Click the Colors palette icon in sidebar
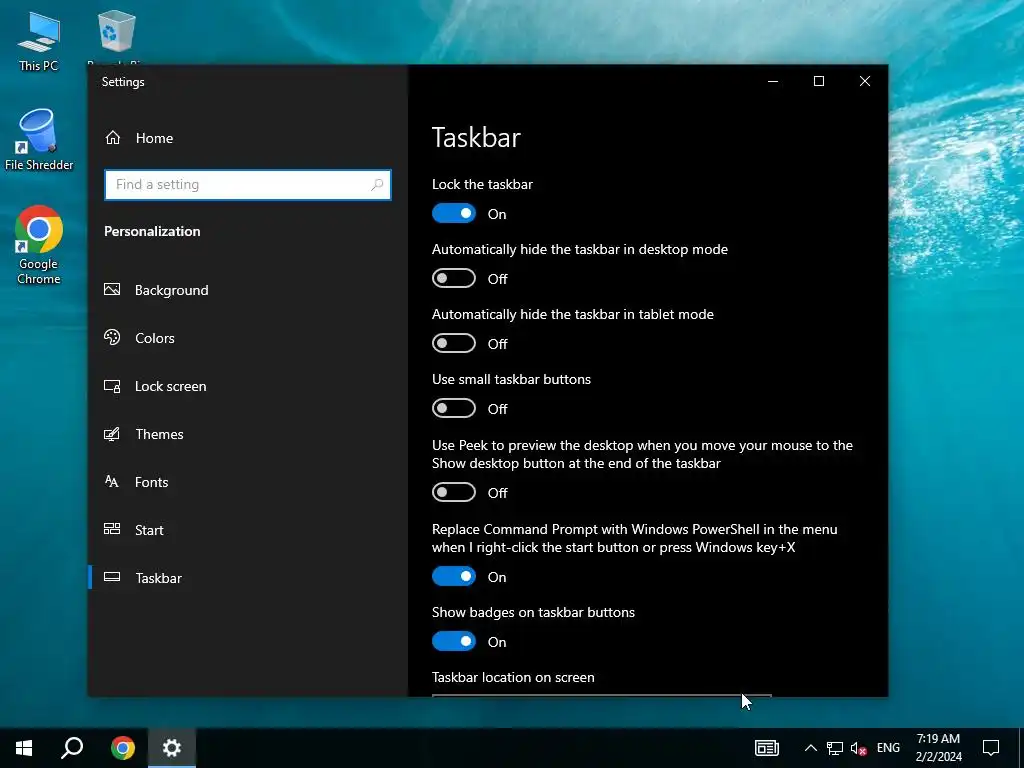This screenshot has width=1024, height=768. coord(112,337)
